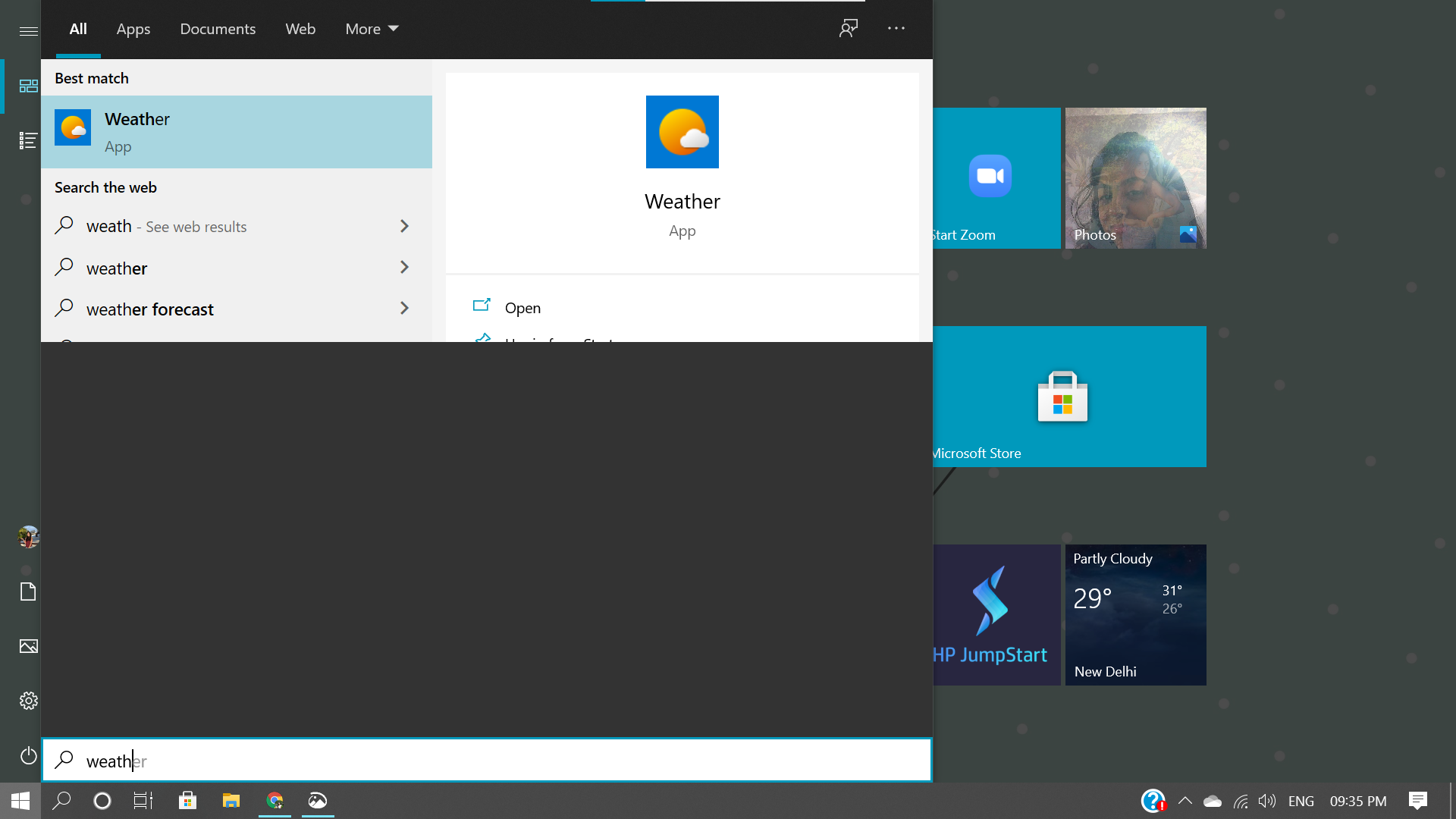
Task: Open the Start menu hamburger icon
Action: point(28,31)
